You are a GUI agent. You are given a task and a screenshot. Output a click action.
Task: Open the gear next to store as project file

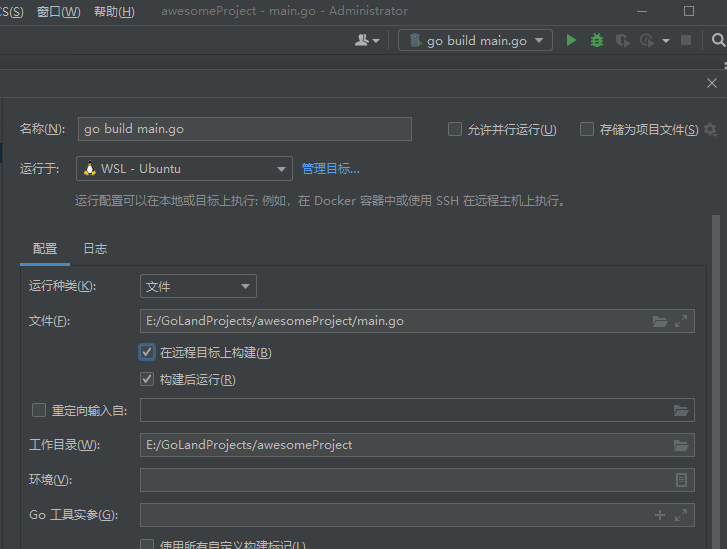point(710,129)
